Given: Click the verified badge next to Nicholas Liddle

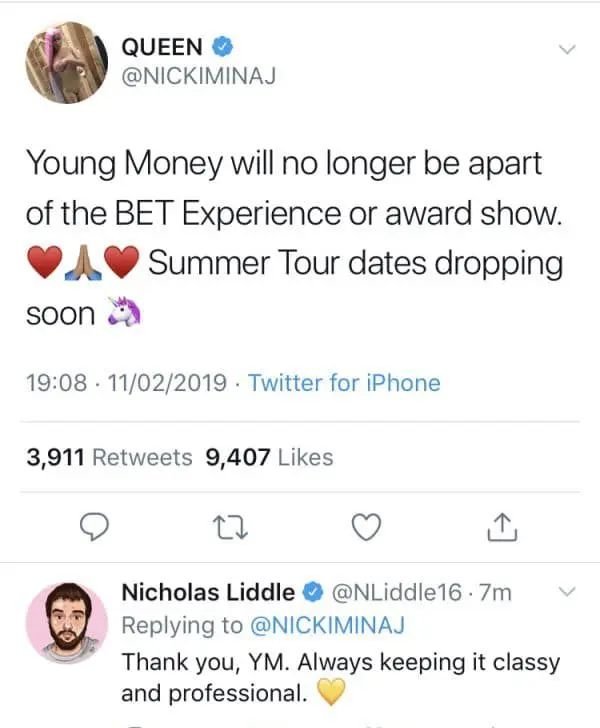Looking at the screenshot, I should point(312,593).
